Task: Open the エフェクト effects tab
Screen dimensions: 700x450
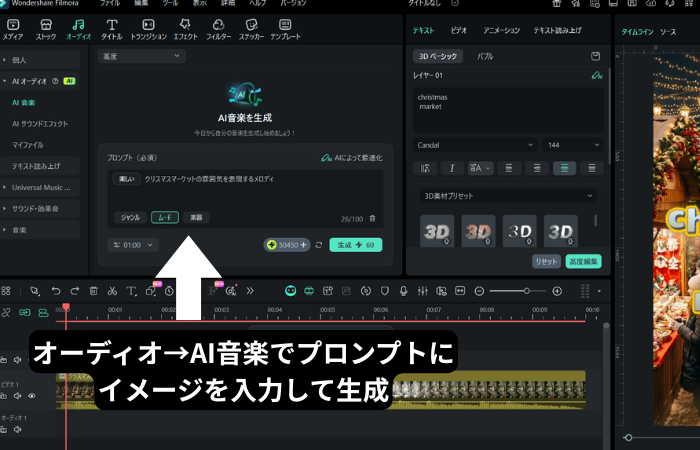Action: pyautogui.click(x=185, y=29)
